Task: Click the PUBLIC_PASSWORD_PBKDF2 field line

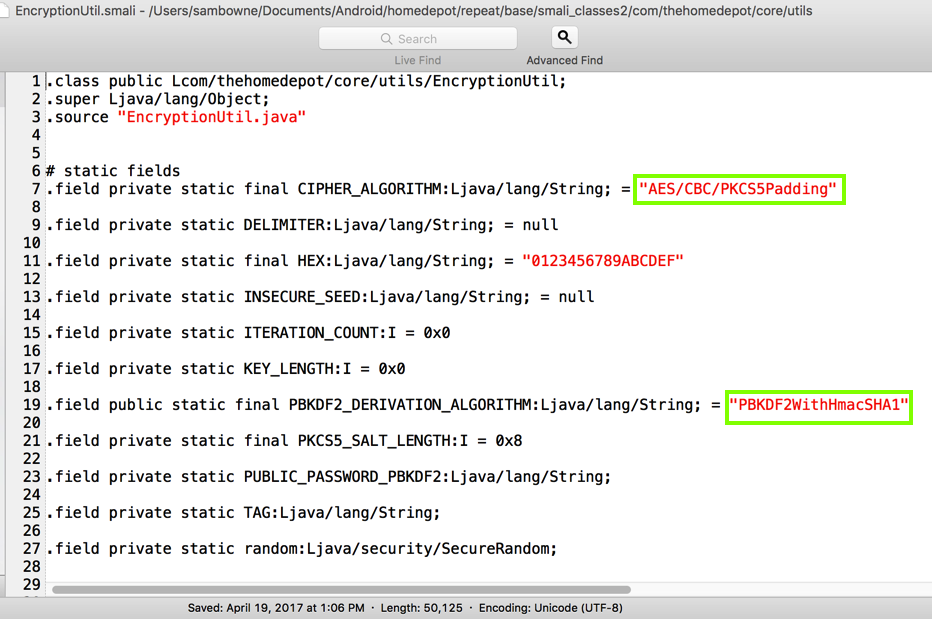Action: 329,477
